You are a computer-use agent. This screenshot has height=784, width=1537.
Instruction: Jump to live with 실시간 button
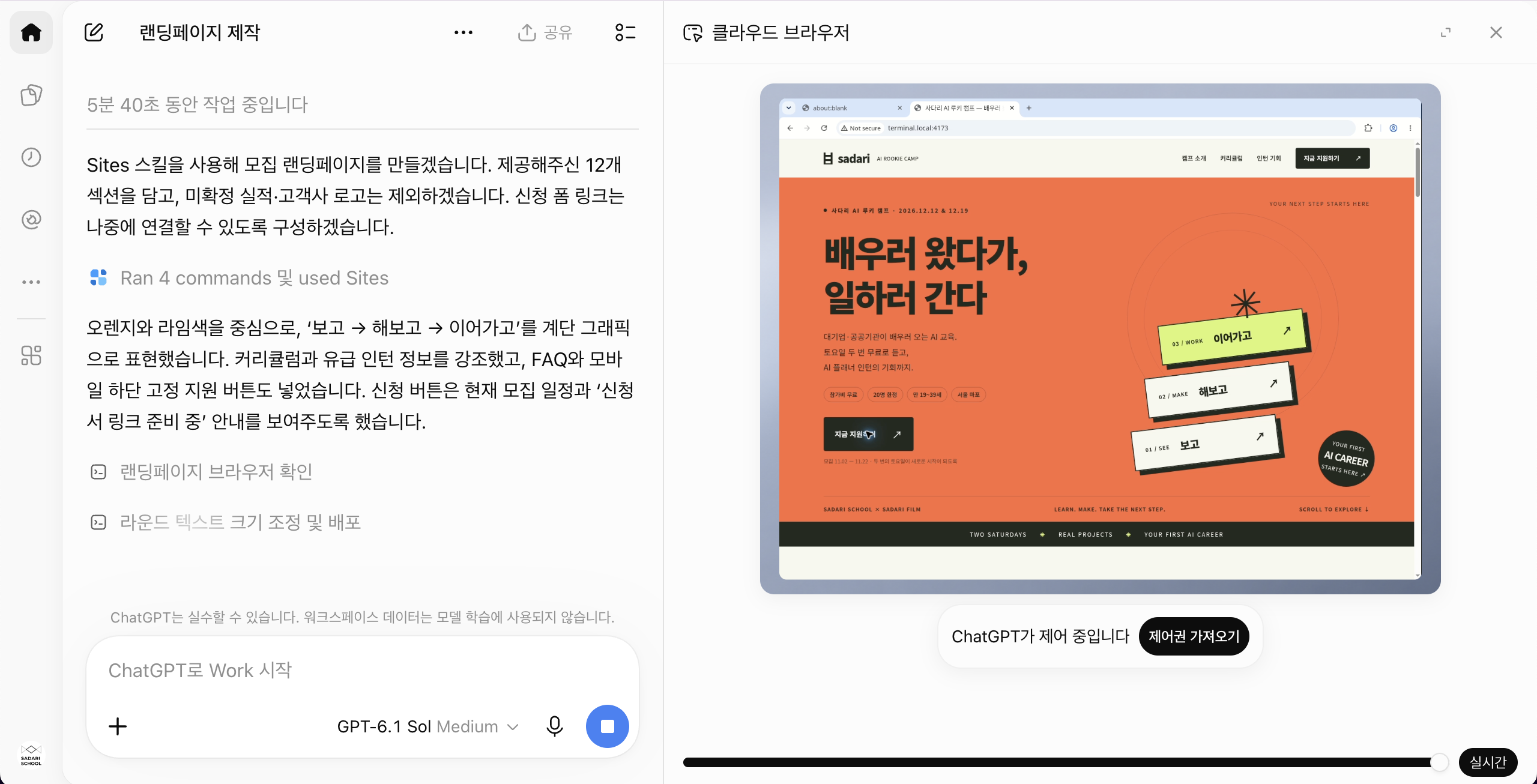[x=1488, y=762]
